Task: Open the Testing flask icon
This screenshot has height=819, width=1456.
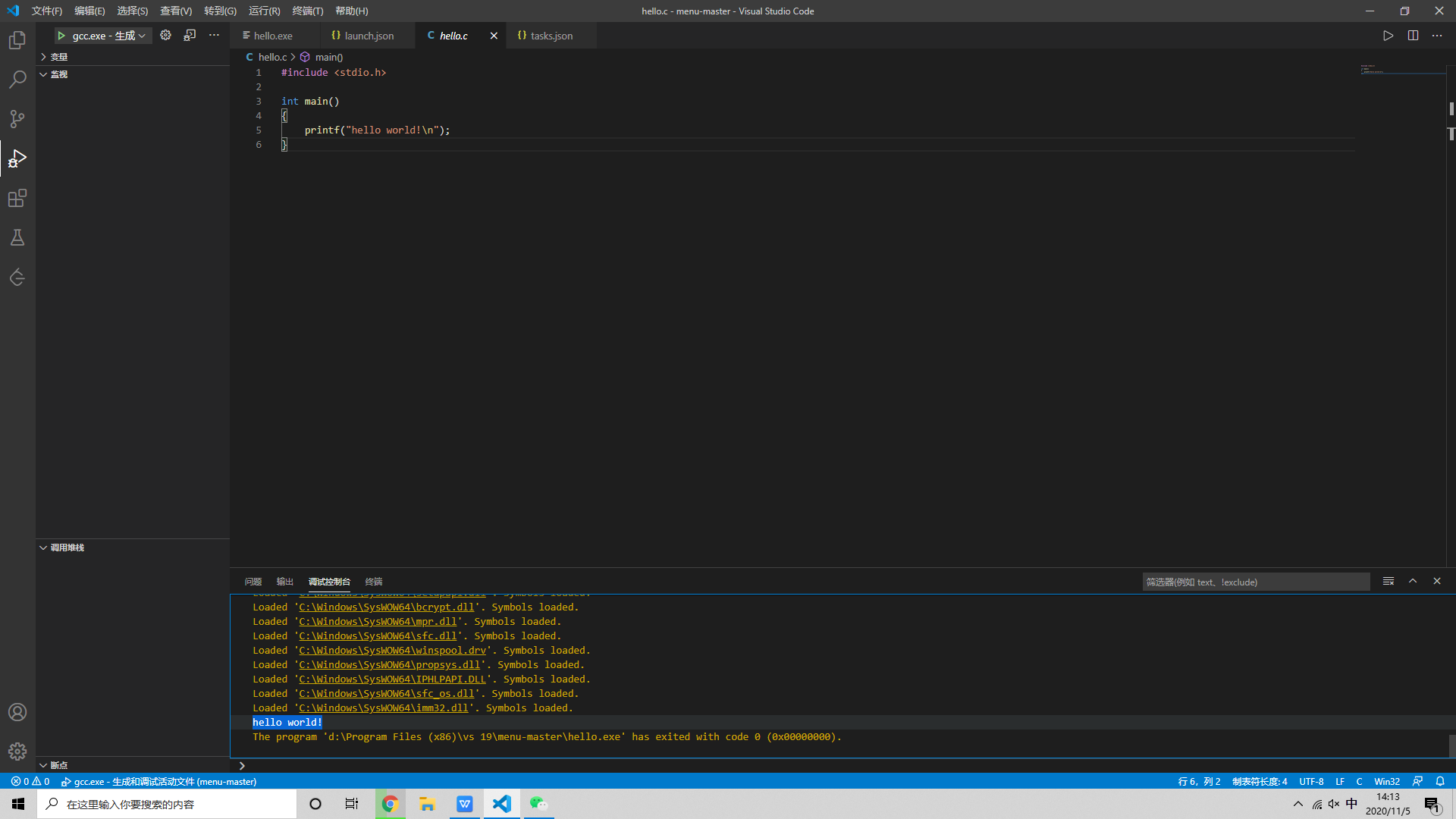Action: click(x=17, y=237)
